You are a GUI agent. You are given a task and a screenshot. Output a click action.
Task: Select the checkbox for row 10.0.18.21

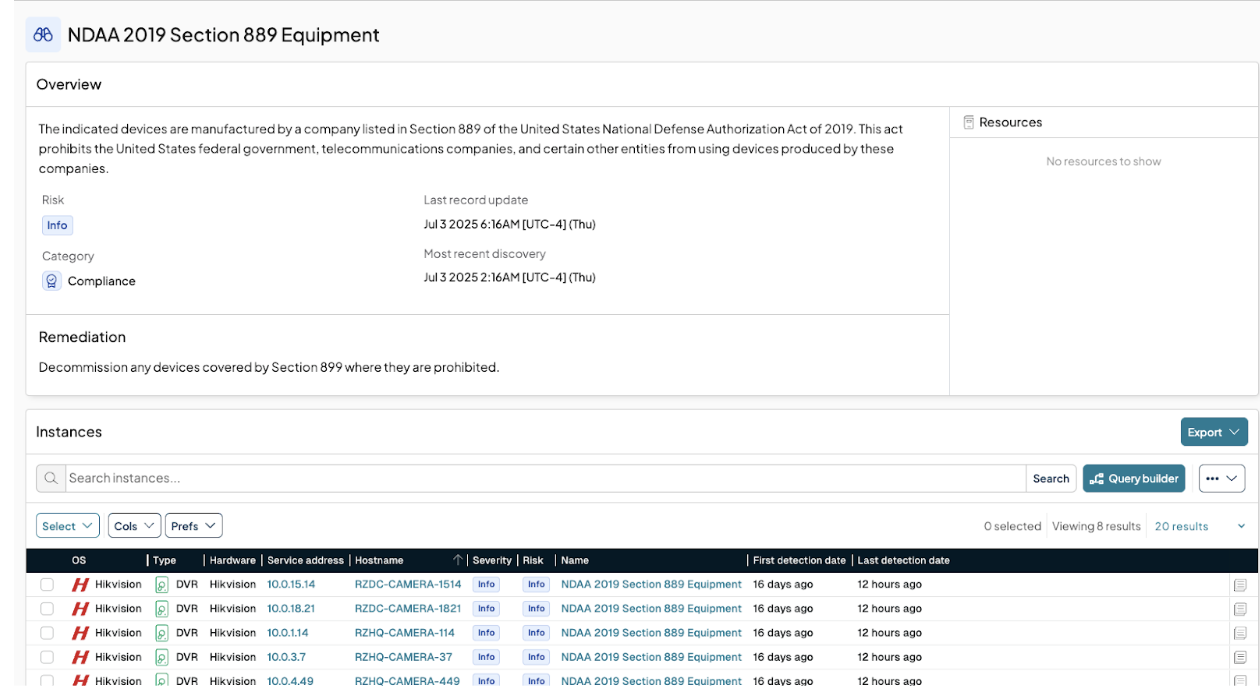point(47,609)
